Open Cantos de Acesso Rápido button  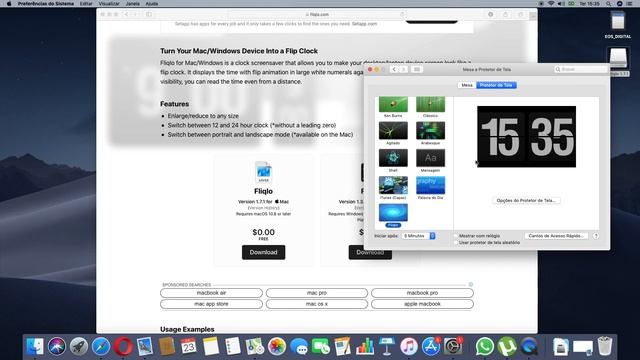[x=556, y=236]
